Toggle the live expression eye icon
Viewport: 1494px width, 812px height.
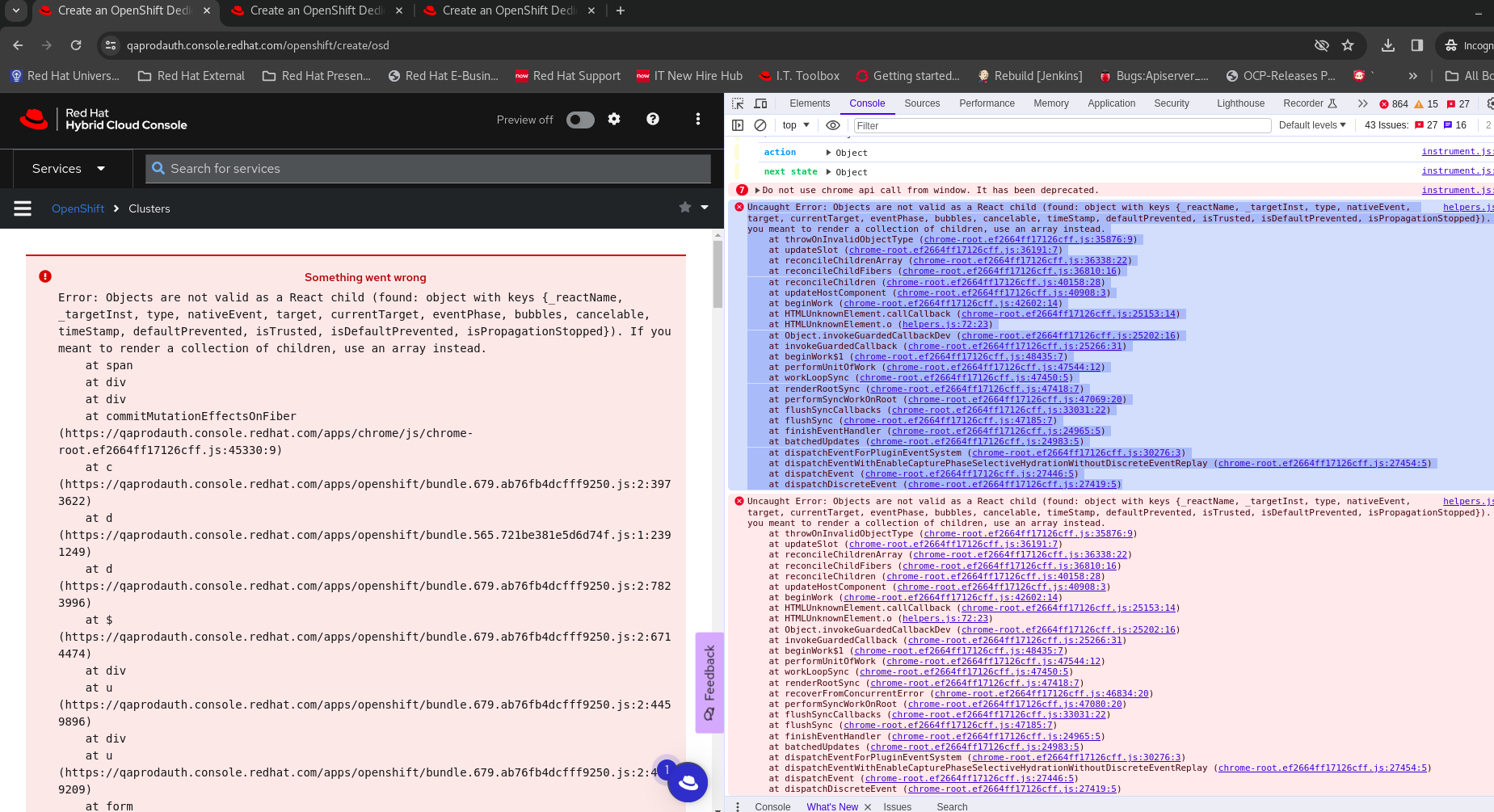click(833, 125)
